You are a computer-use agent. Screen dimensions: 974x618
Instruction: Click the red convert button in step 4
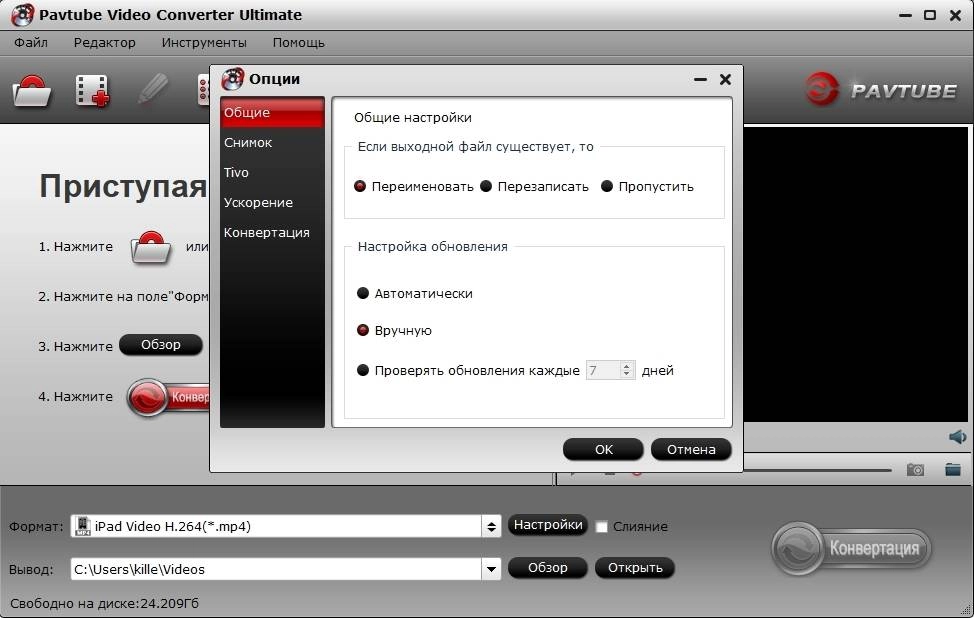(168, 397)
